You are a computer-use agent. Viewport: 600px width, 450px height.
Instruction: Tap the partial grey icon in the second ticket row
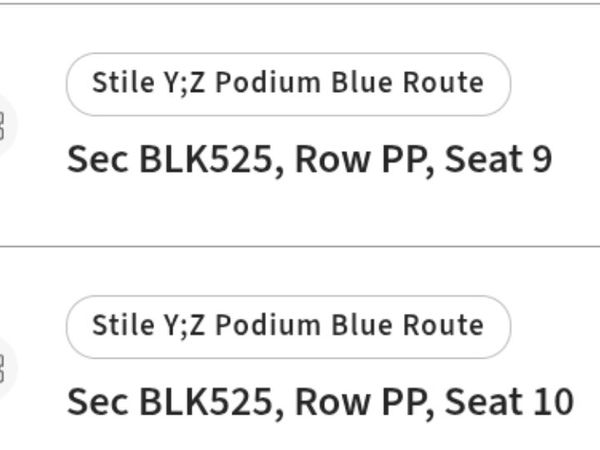click(3, 368)
